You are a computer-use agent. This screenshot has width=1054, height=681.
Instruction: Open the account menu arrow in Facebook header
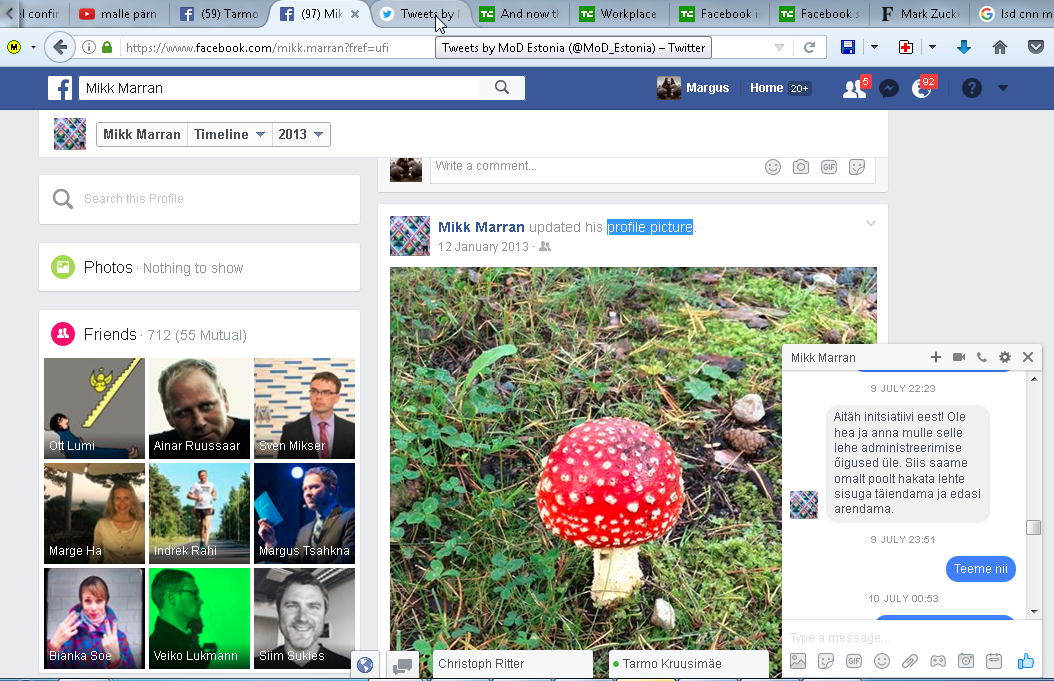point(1002,88)
